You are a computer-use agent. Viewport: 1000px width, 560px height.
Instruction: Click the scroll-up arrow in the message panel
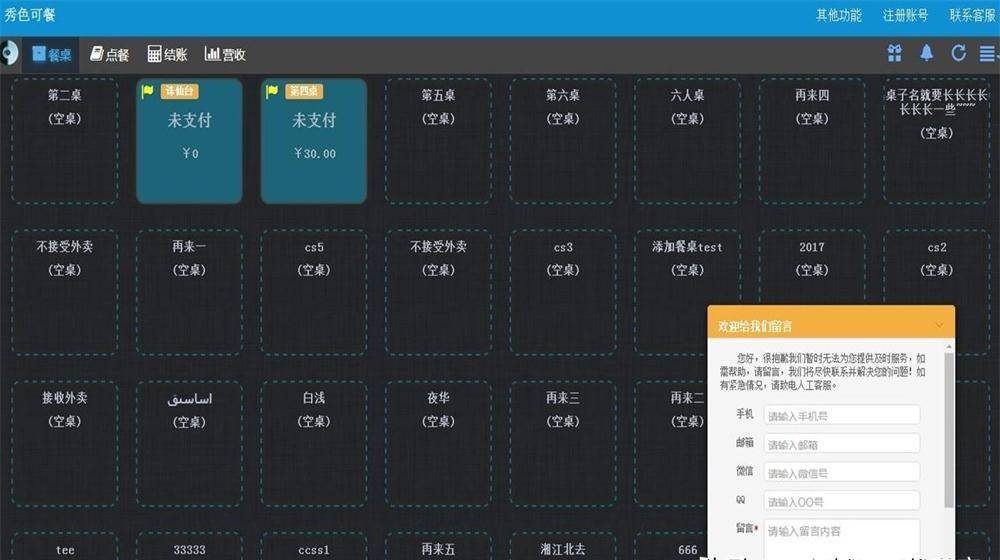(949, 346)
